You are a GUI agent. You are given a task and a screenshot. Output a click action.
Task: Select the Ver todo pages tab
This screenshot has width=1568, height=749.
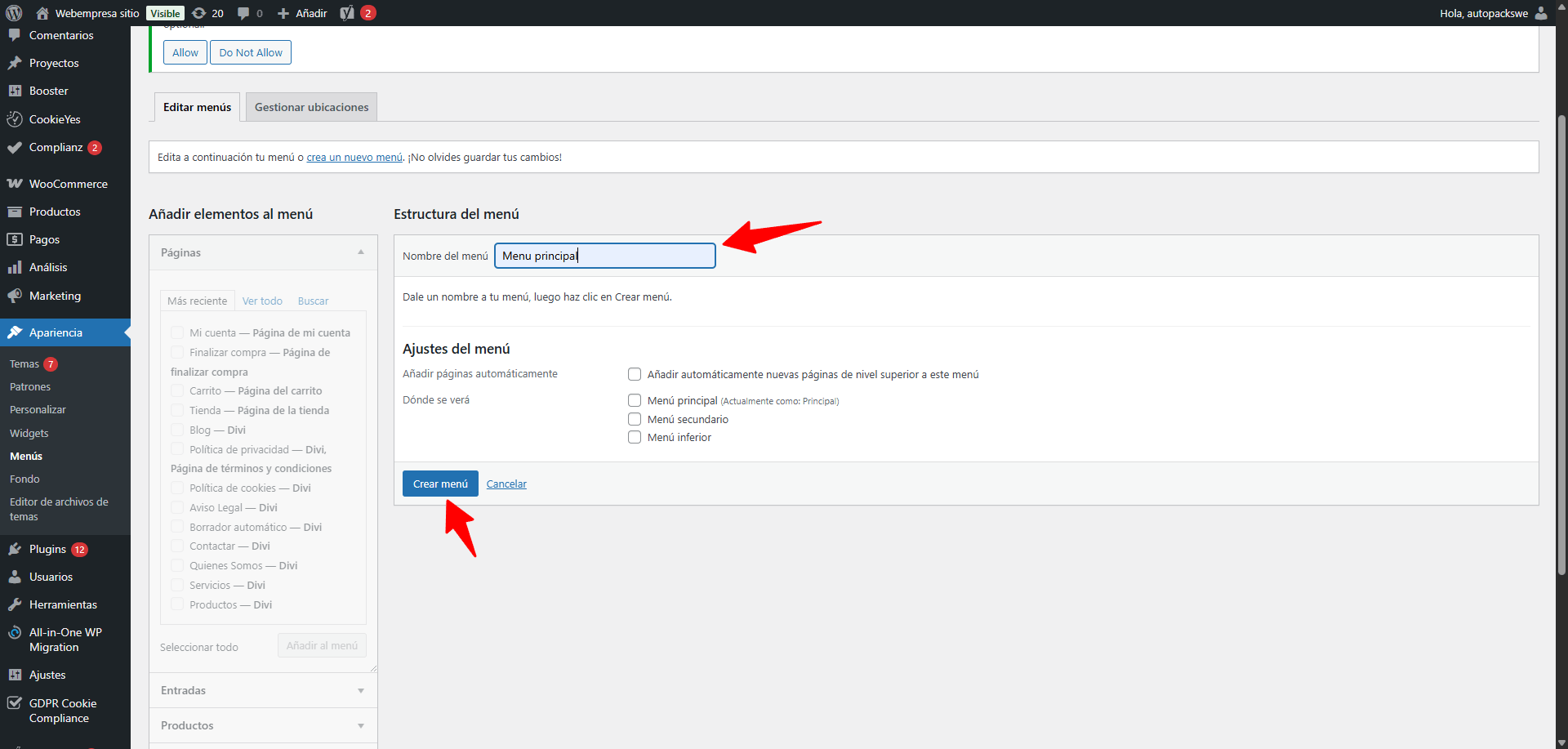[262, 301]
